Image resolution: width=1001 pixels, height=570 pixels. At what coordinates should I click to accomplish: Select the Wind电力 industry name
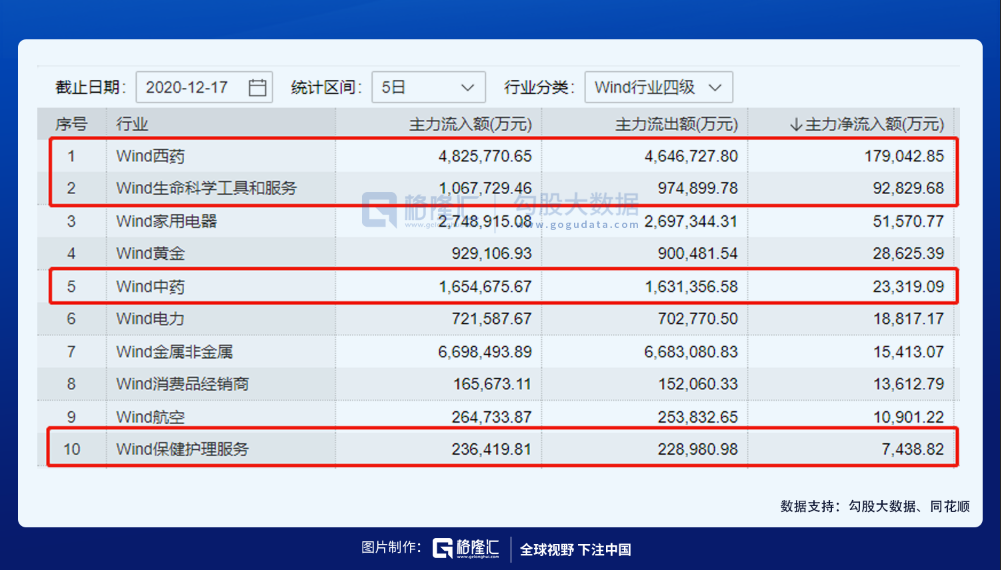coord(151,319)
